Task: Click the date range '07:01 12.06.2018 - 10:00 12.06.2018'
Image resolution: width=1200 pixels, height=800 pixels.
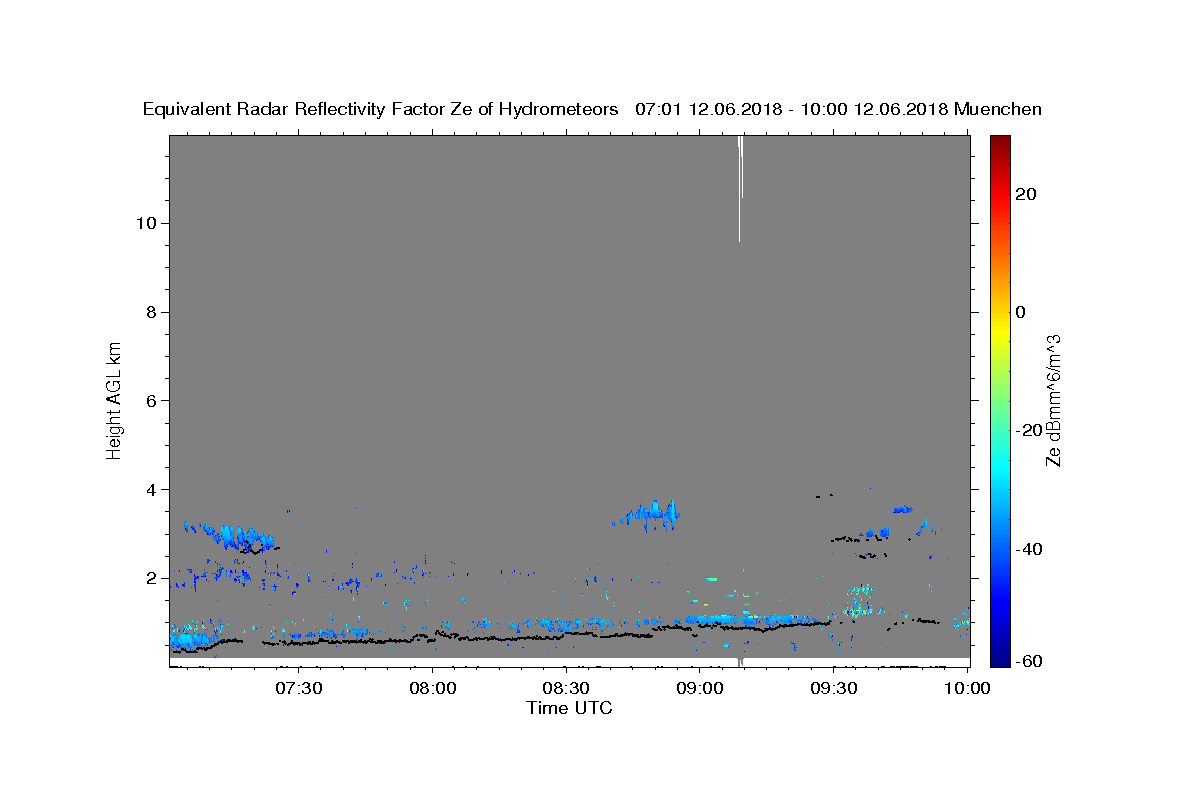Action: tap(792, 110)
